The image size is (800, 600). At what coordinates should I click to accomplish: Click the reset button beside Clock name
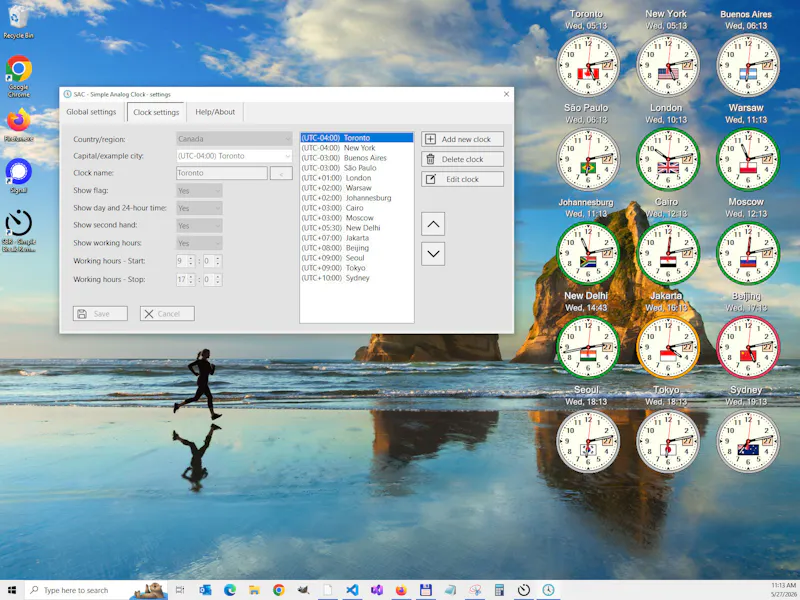281,173
